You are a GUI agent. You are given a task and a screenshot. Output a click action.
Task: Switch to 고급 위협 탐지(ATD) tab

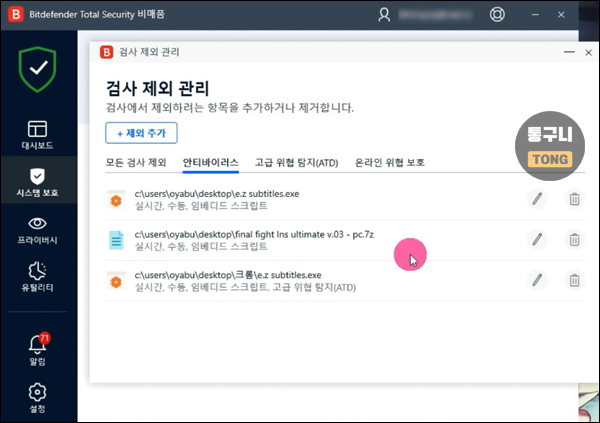(297, 162)
